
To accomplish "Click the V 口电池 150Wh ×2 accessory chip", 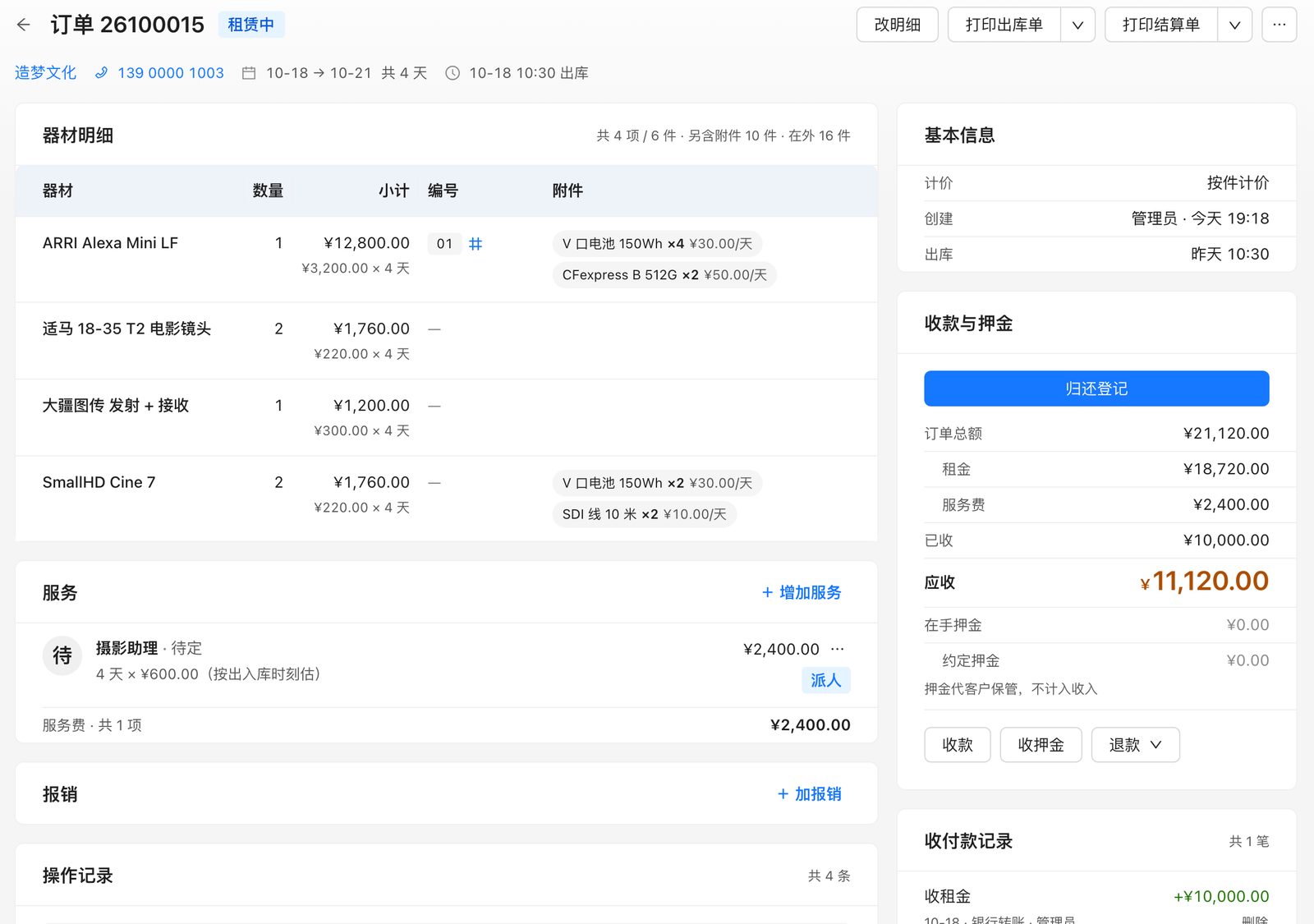I will pos(657,483).
